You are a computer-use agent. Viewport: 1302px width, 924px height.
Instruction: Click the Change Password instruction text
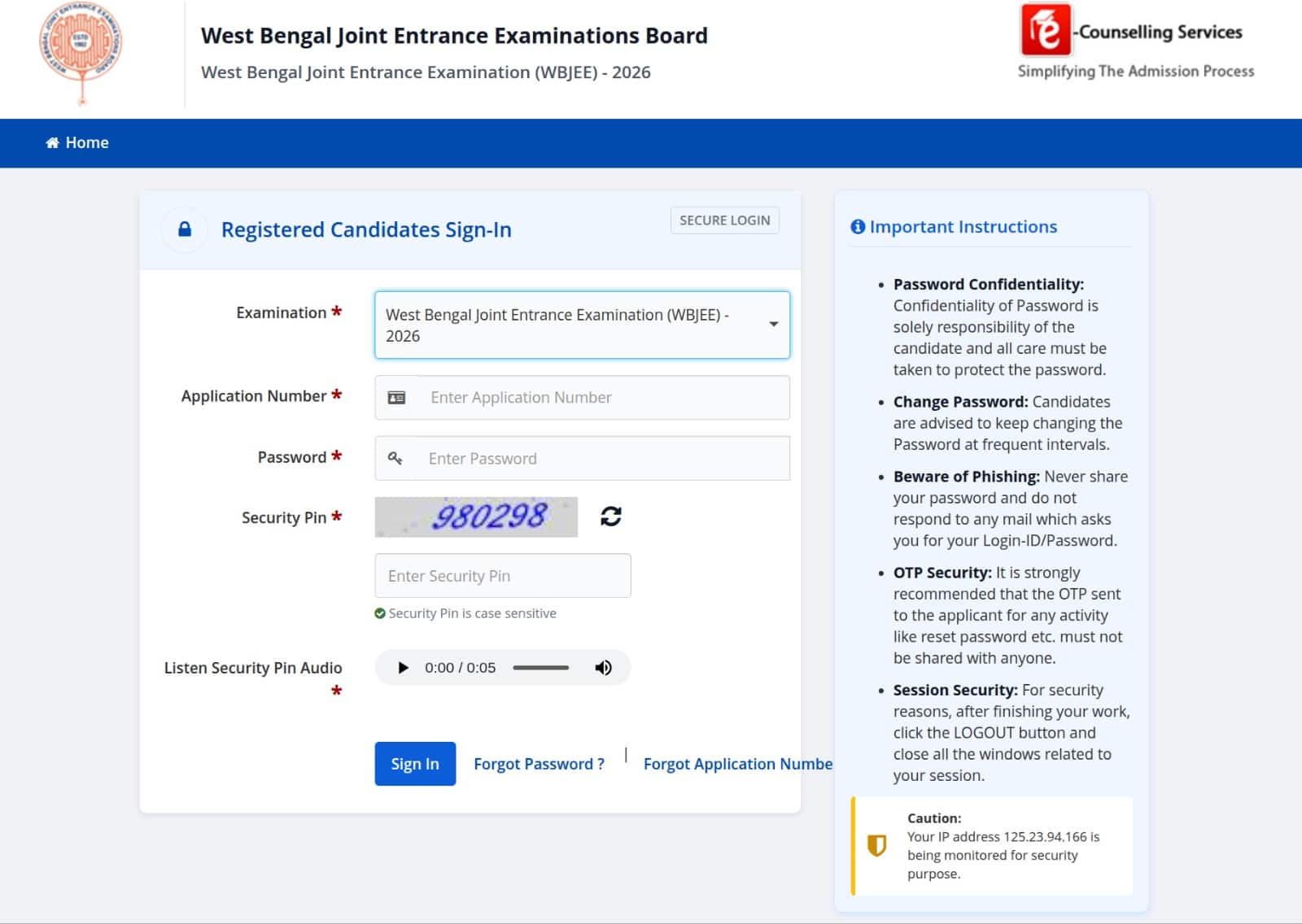coord(1009,423)
